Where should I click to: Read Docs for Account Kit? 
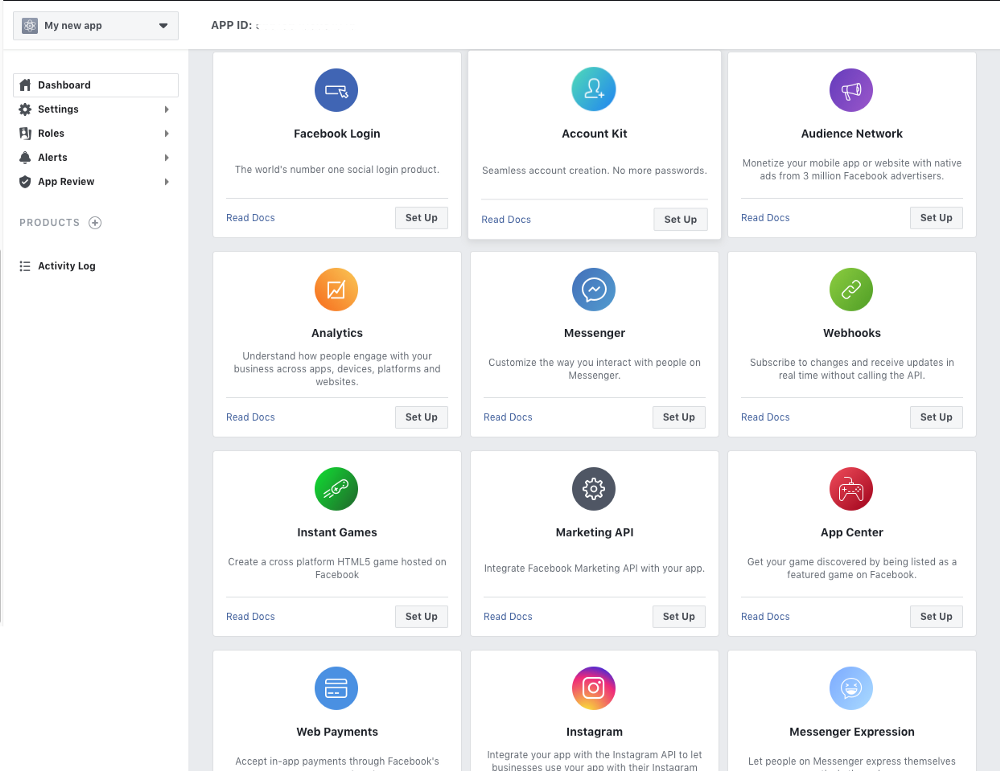(x=506, y=219)
